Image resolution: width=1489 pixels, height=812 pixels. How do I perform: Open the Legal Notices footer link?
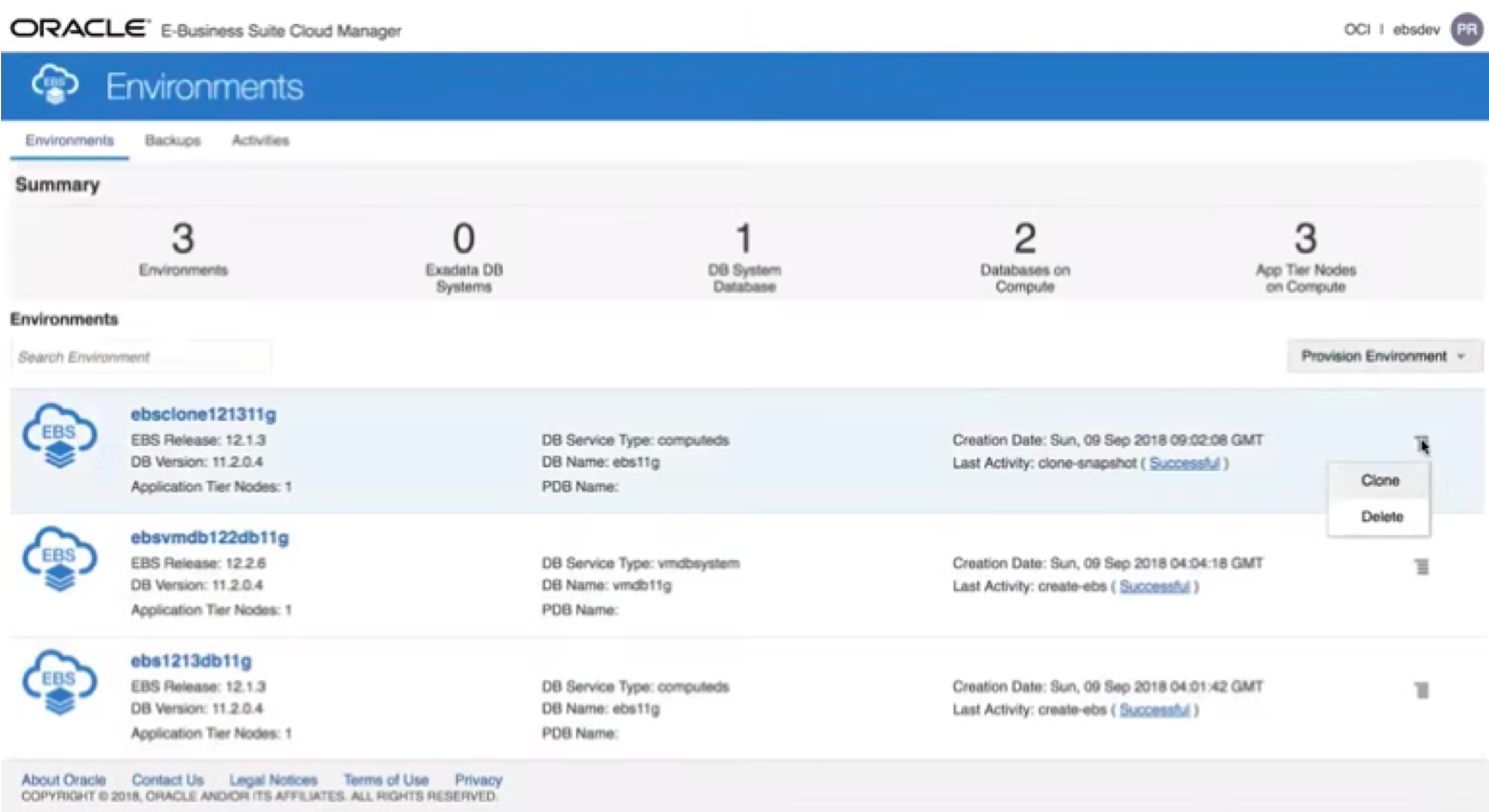click(x=273, y=779)
